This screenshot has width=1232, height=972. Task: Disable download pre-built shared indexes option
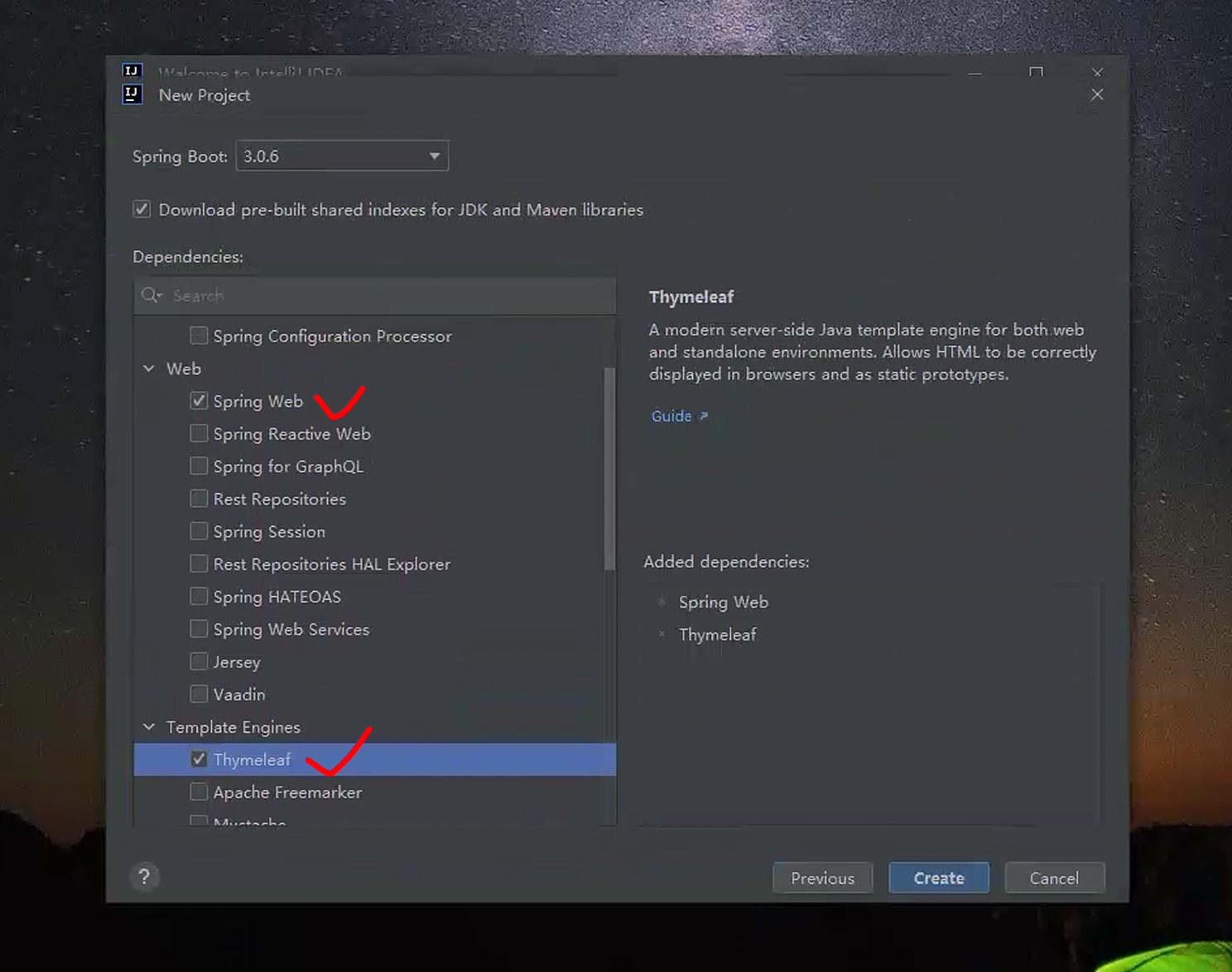(x=142, y=209)
